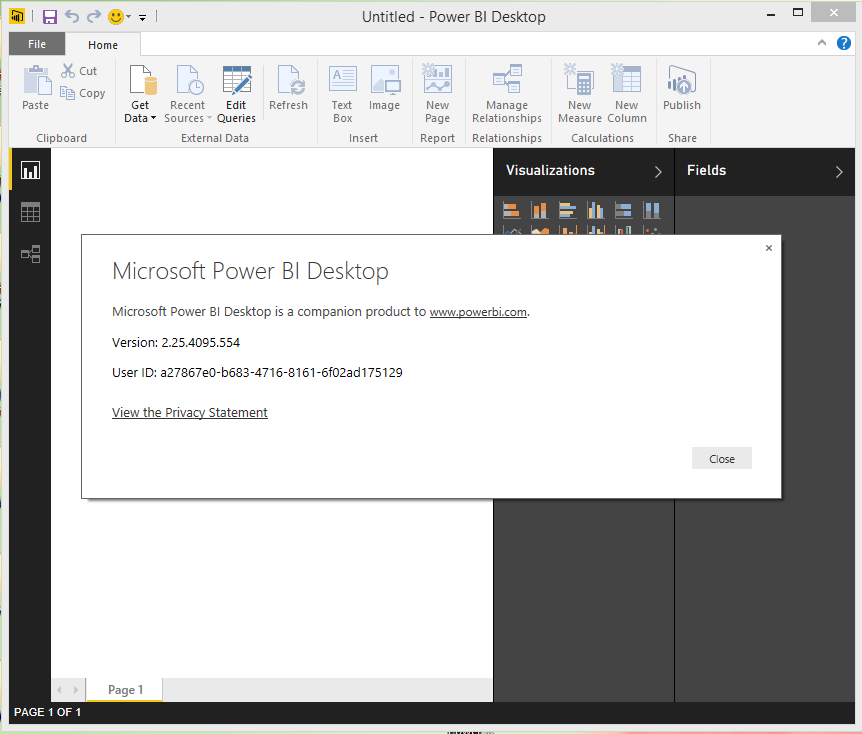Switch to Data view in left sidebar
Viewport: 862px width, 734px height.
[x=30, y=212]
